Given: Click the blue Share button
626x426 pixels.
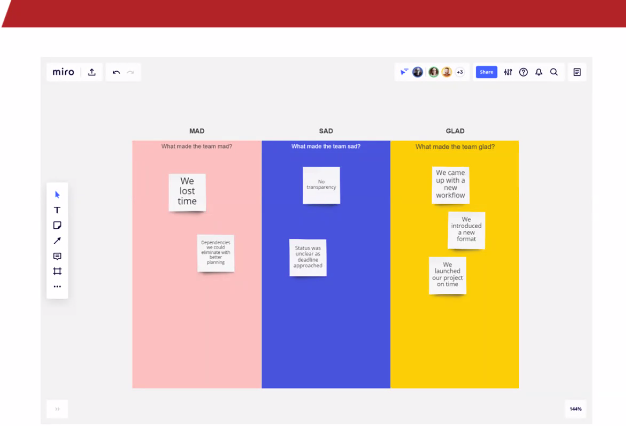Looking at the screenshot, I should [486, 72].
